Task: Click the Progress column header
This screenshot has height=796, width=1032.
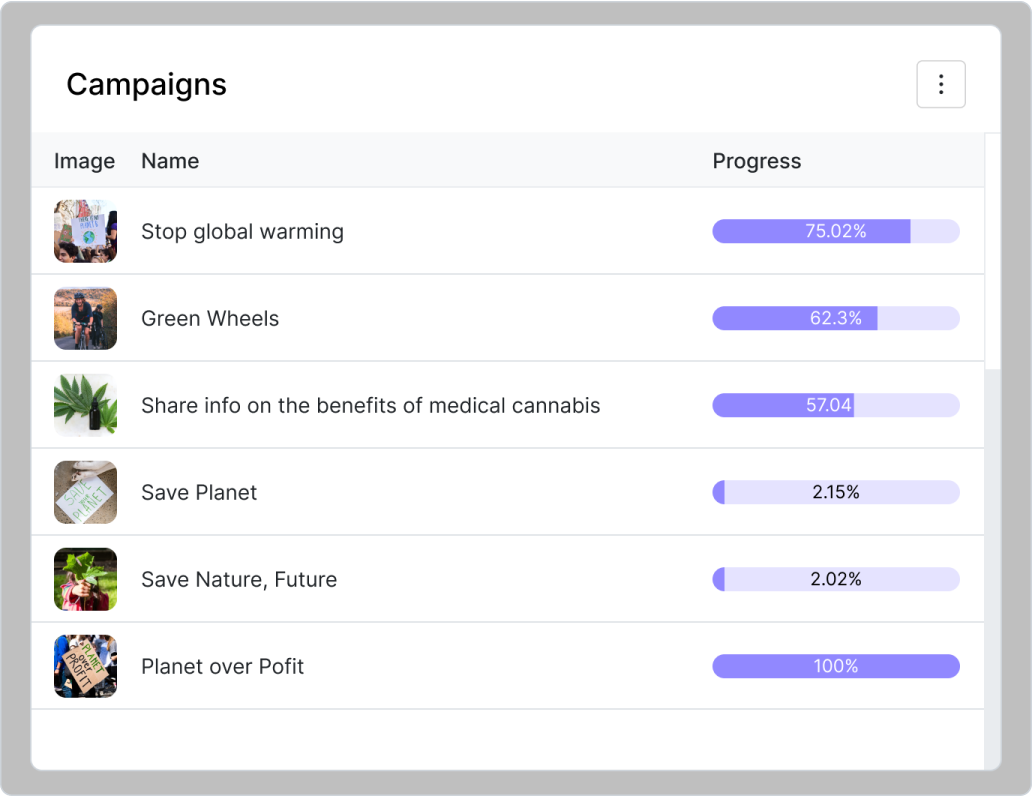Action: click(x=756, y=161)
